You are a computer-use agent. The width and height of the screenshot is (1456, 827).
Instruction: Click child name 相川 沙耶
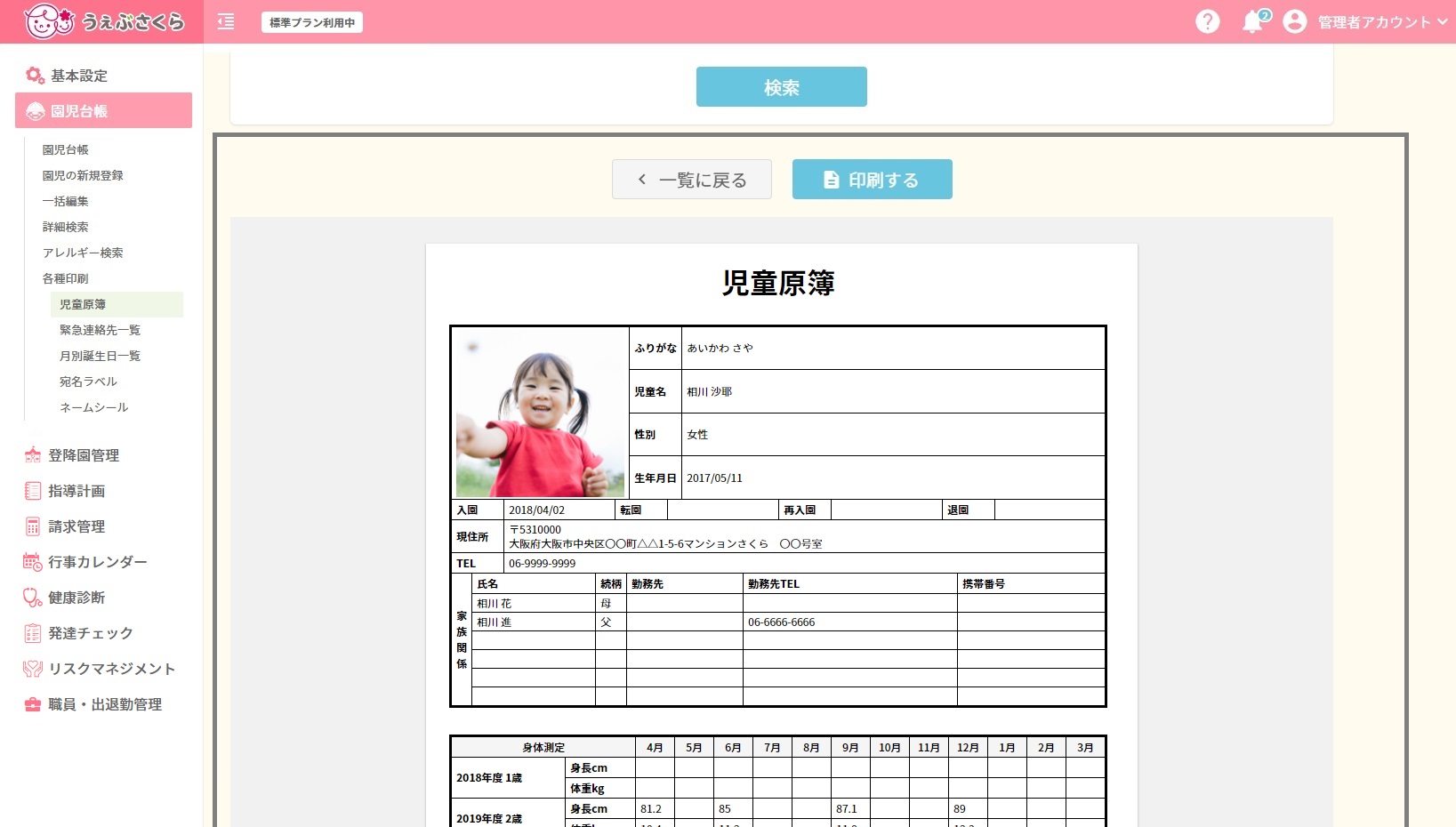coord(709,392)
